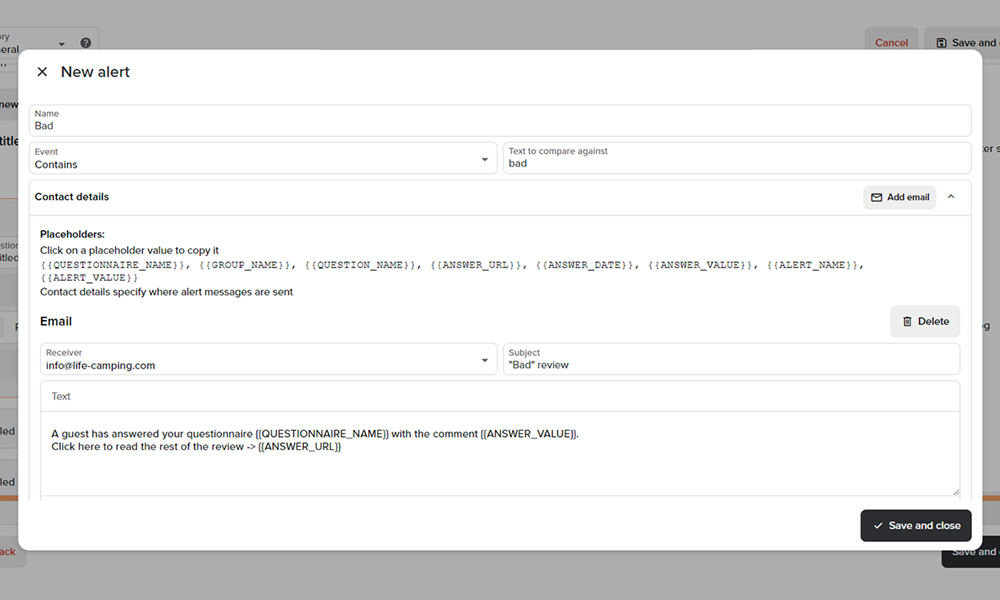Open the category dropdown arrow behind dialog

[62, 44]
